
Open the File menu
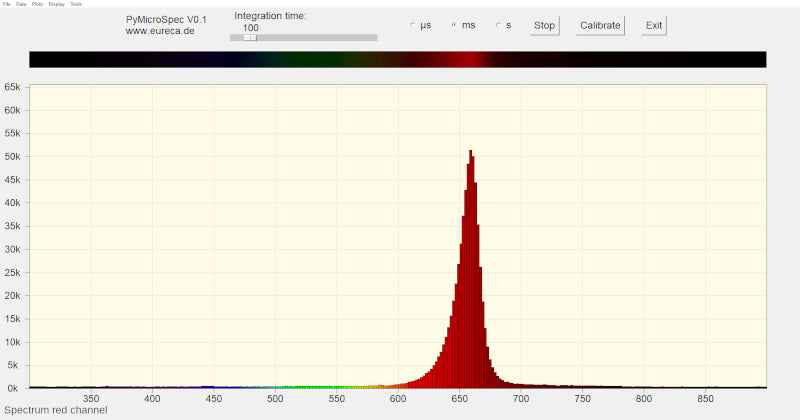point(6,4)
